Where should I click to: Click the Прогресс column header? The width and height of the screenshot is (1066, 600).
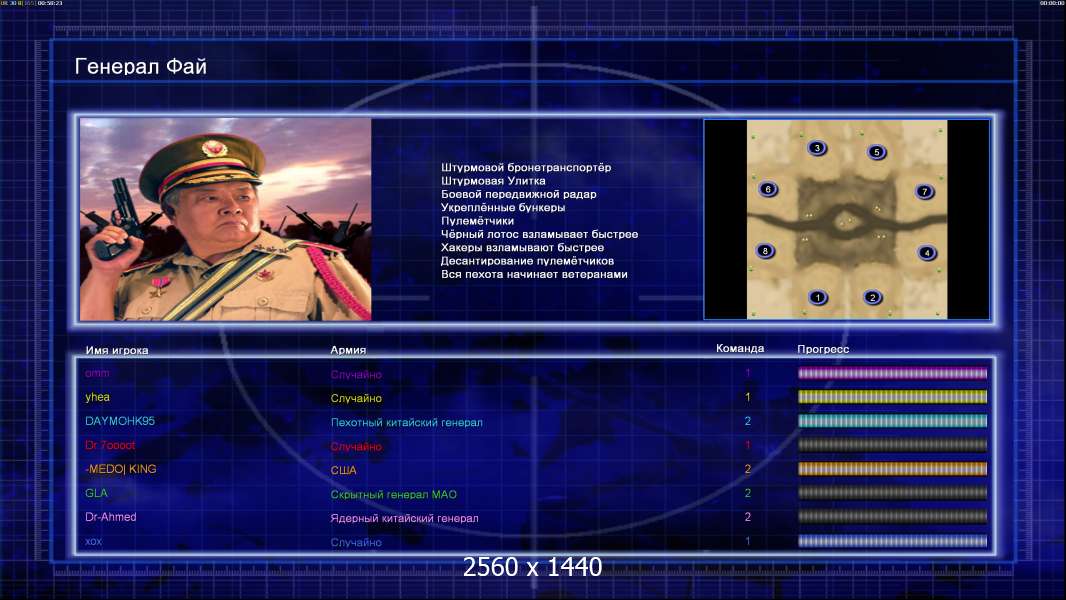click(x=823, y=349)
